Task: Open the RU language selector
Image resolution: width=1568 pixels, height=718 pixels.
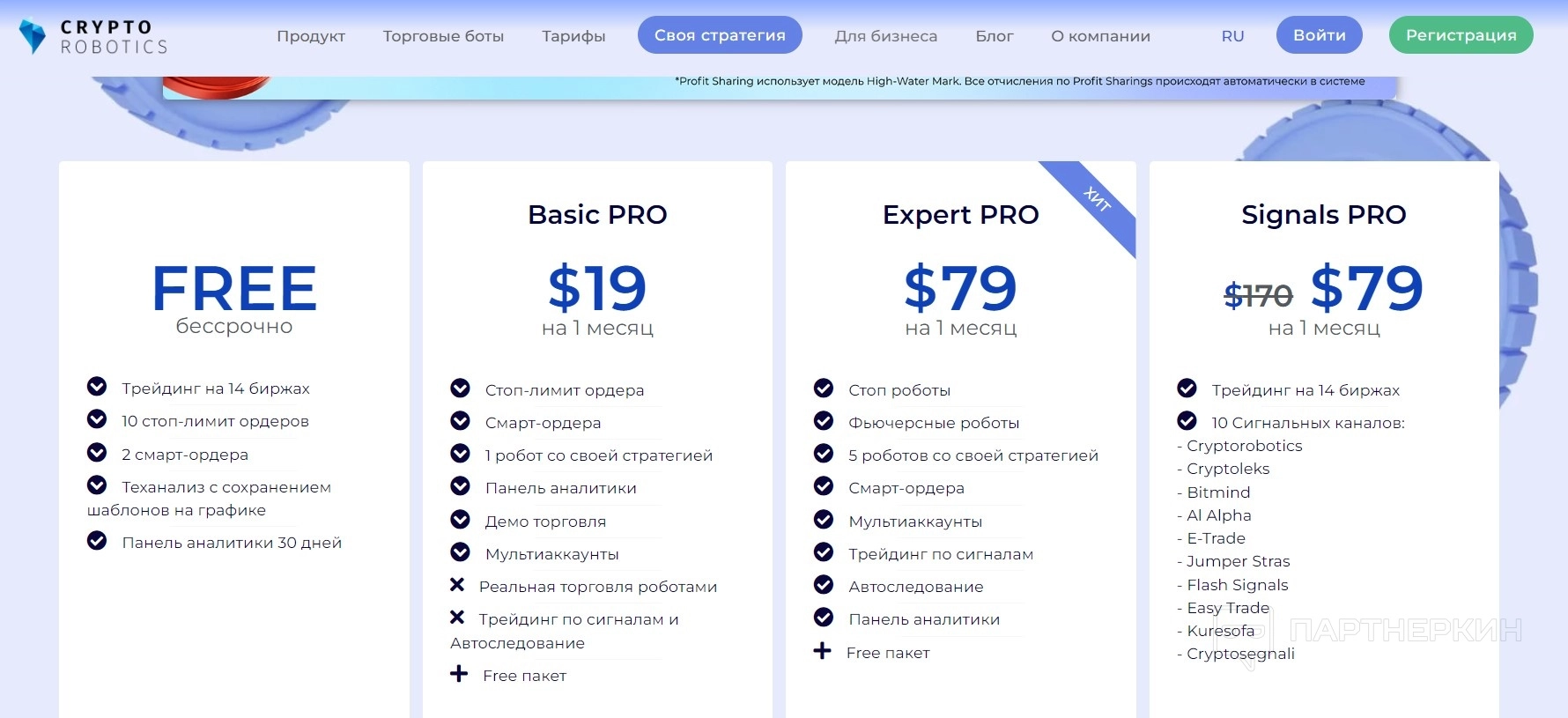Action: point(1232,36)
